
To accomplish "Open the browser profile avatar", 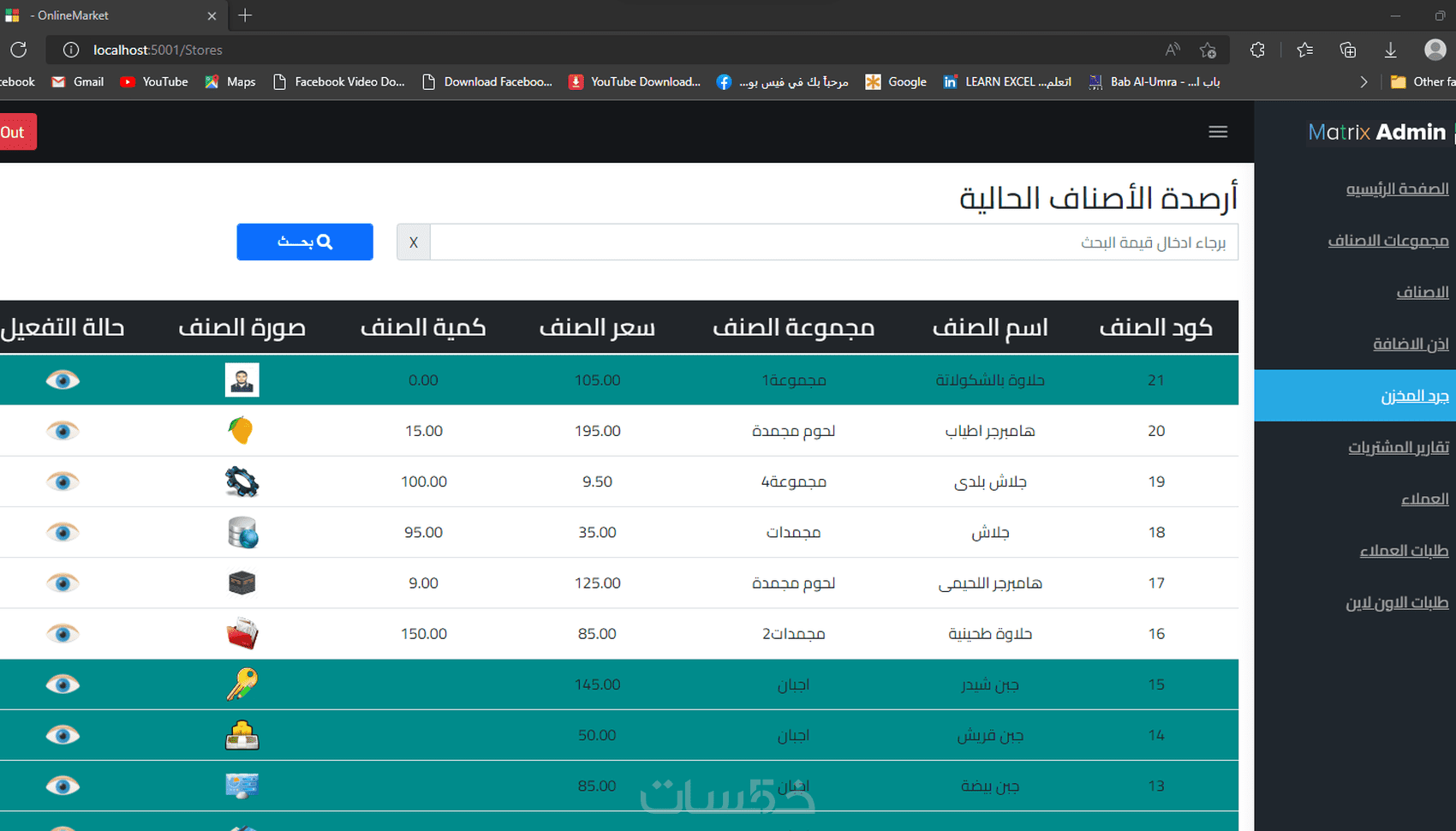I will (1435, 50).
